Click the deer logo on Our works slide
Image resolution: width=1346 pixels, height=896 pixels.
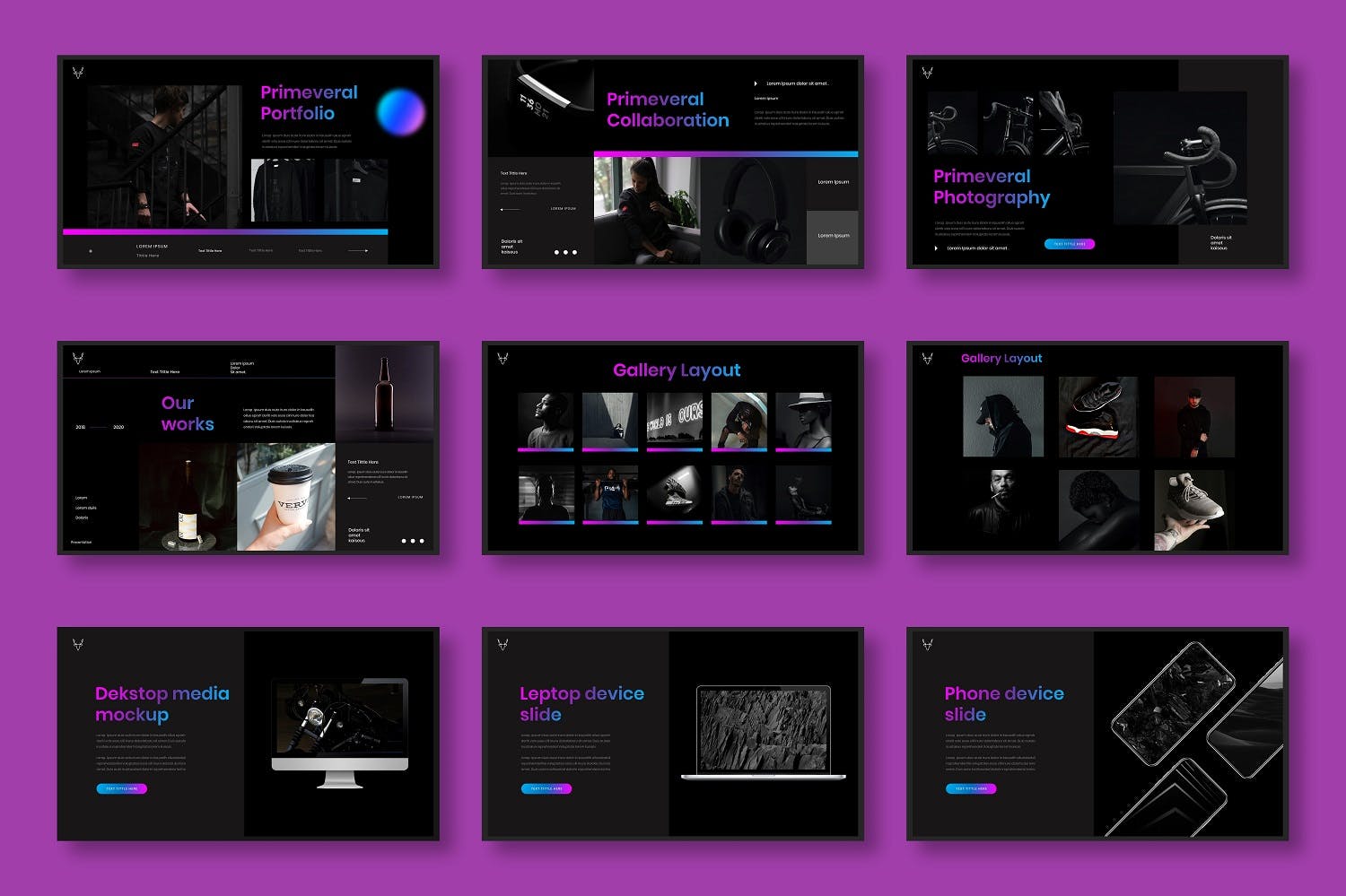pyautogui.click(x=78, y=358)
